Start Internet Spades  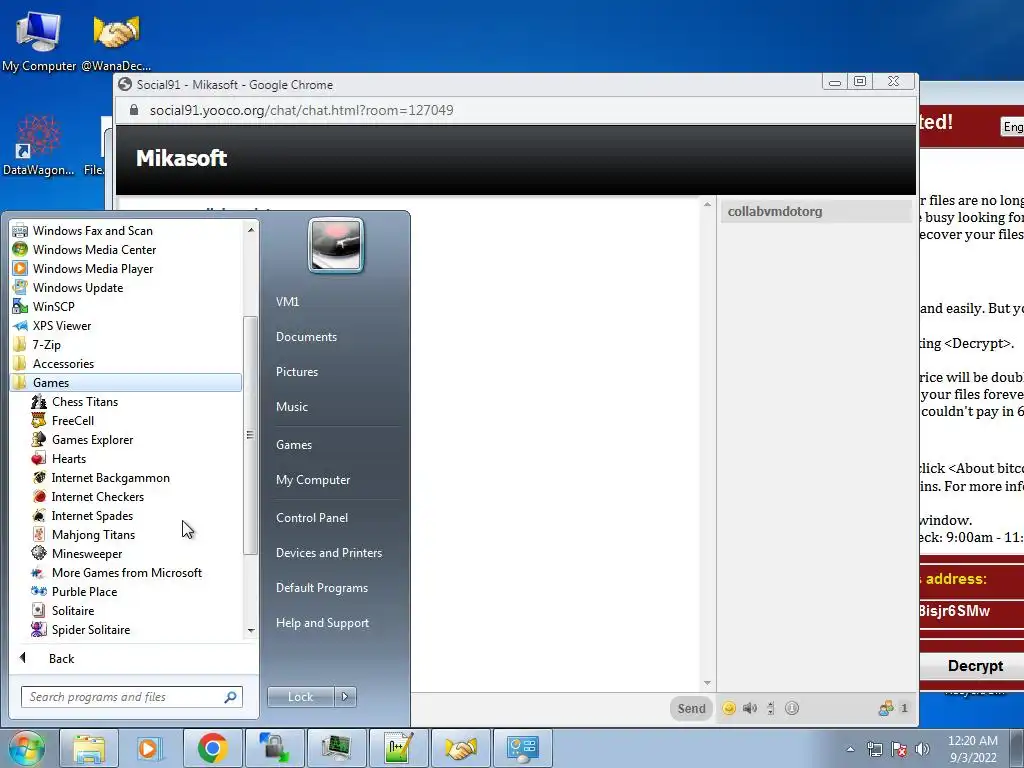(x=92, y=515)
